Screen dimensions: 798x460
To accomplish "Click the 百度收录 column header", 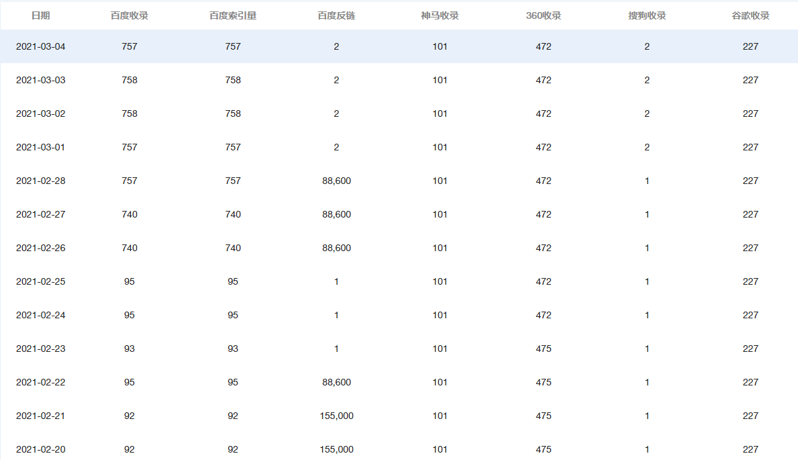I will click(x=129, y=17).
